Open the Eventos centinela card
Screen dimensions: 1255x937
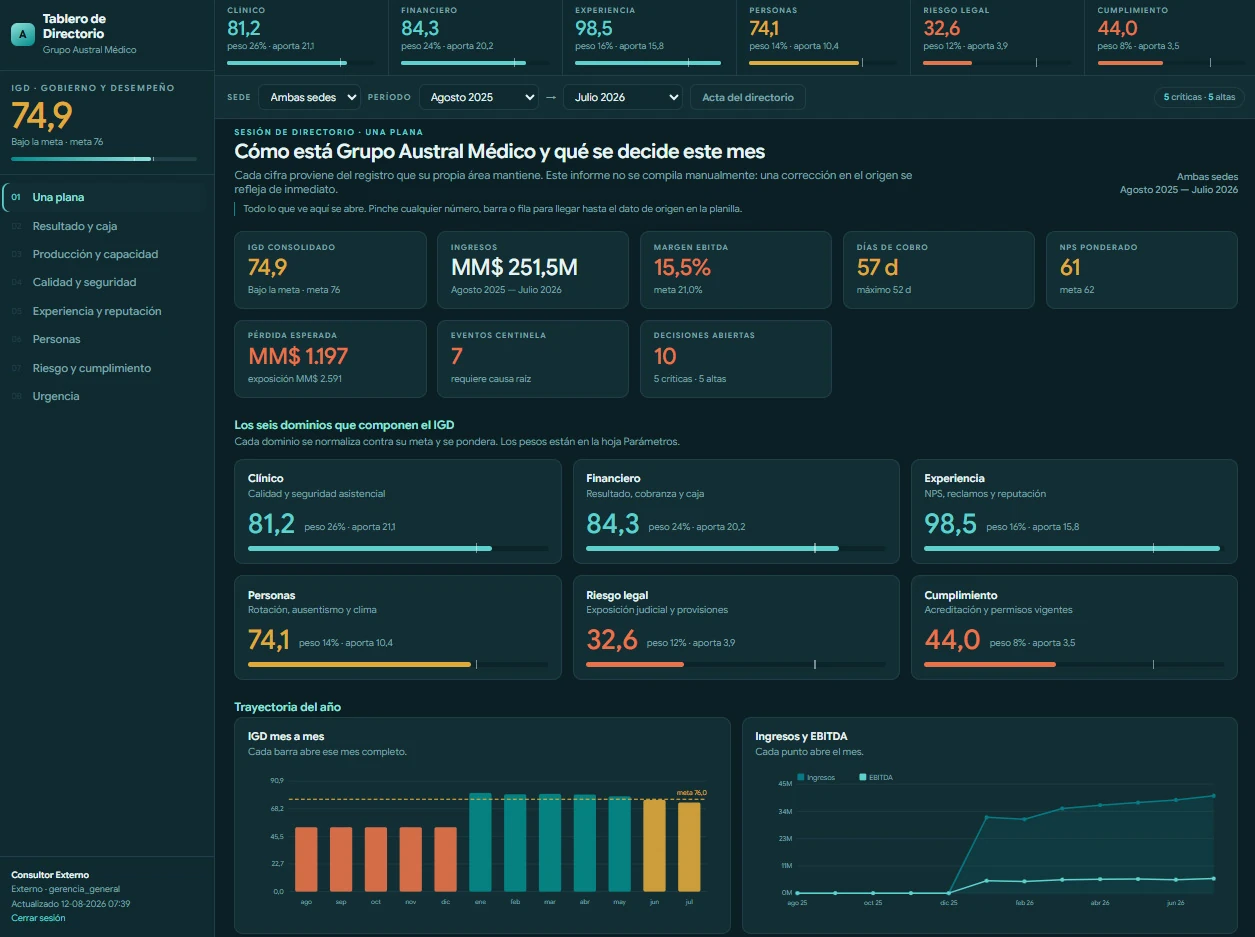tap(533, 358)
